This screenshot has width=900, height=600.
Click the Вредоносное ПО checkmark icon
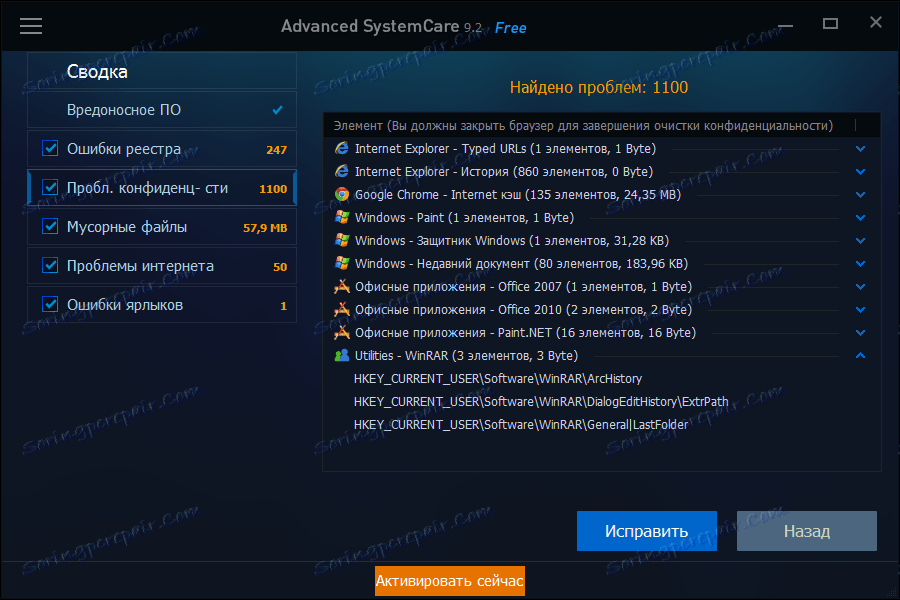tap(277, 110)
